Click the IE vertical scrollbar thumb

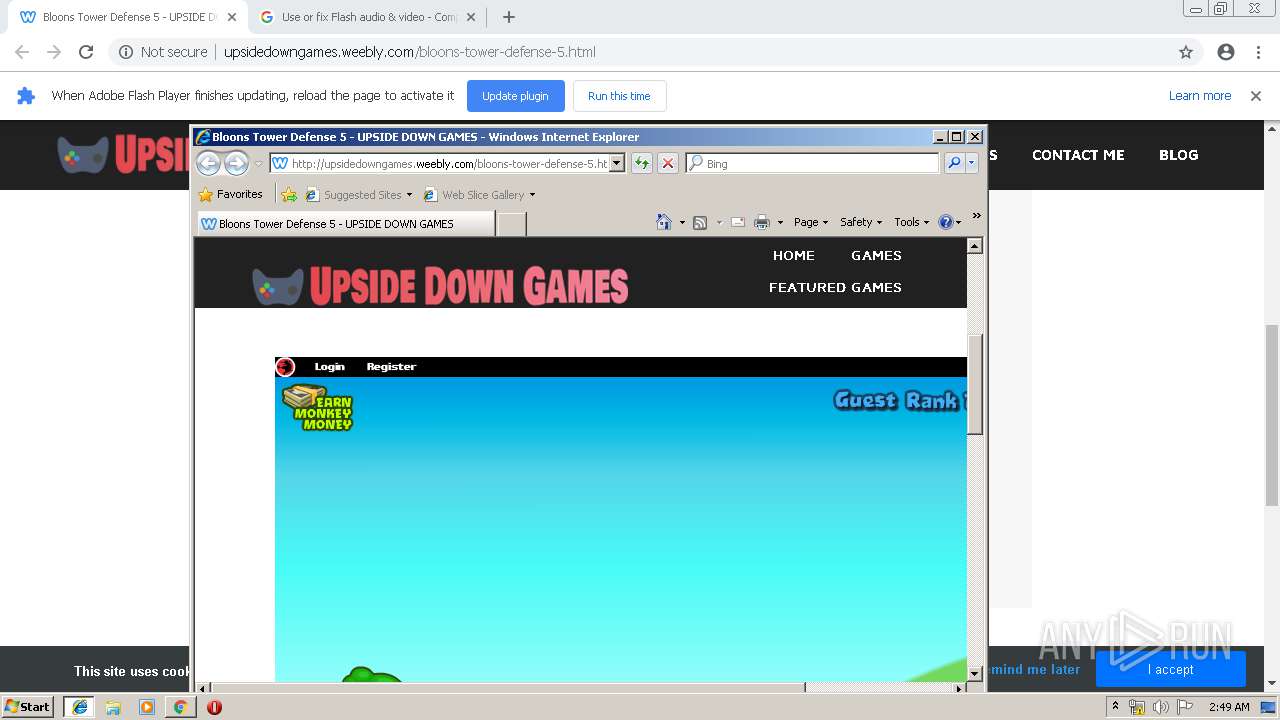[975, 384]
